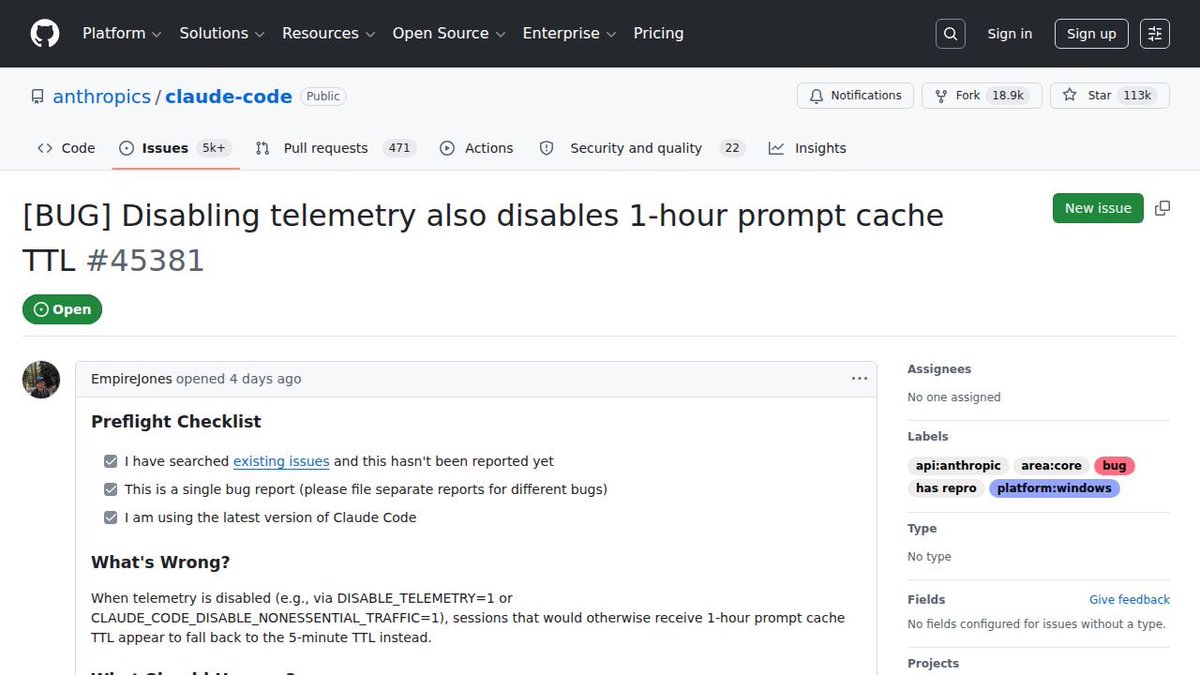This screenshot has height=675, width=1200.
Task: Toggle 'This is a single bug report' checkbox
Action: 111,489
